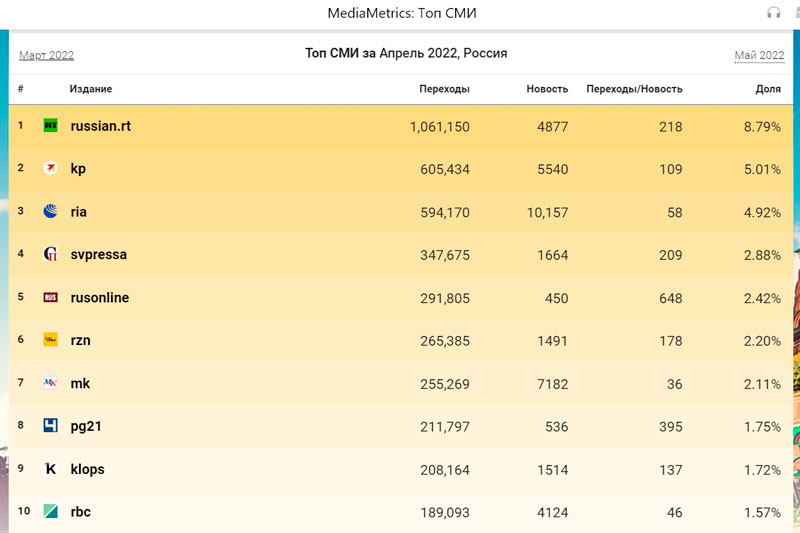Click the headphones icon at top right
This screenshot has width=800, height=533.
(x=772, y=13)
